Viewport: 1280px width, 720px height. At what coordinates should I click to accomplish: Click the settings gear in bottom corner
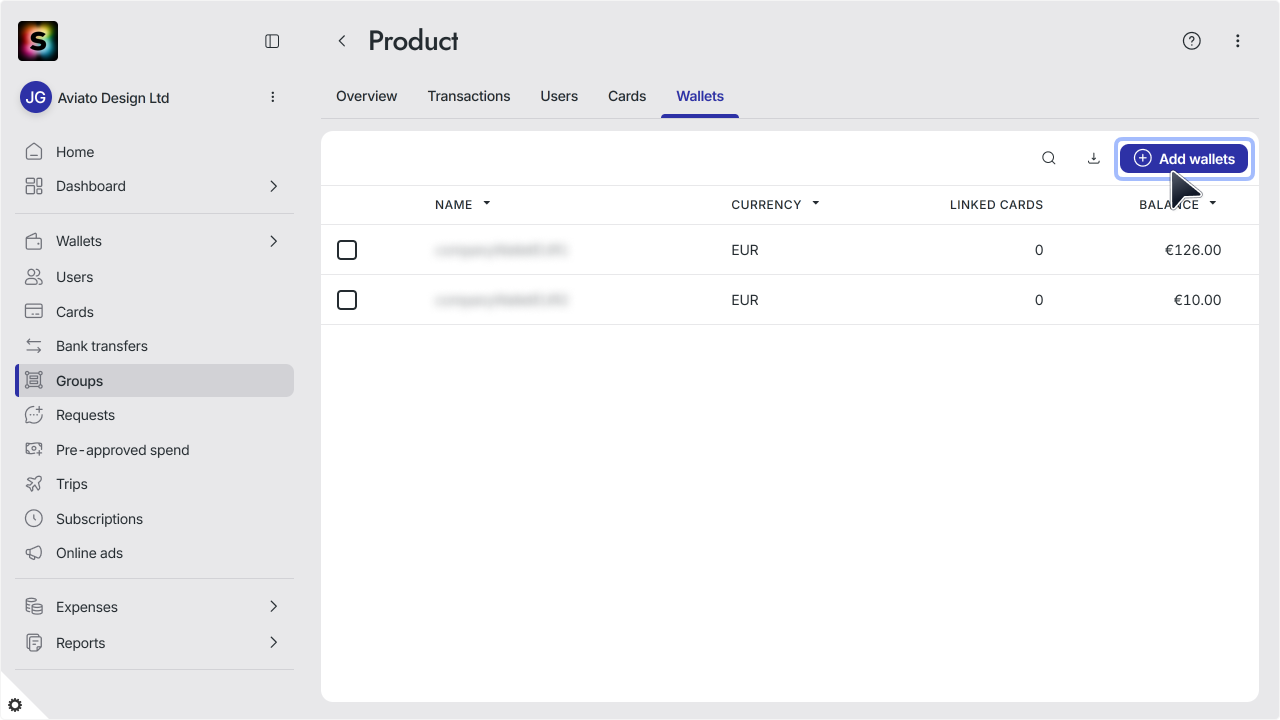15,705
